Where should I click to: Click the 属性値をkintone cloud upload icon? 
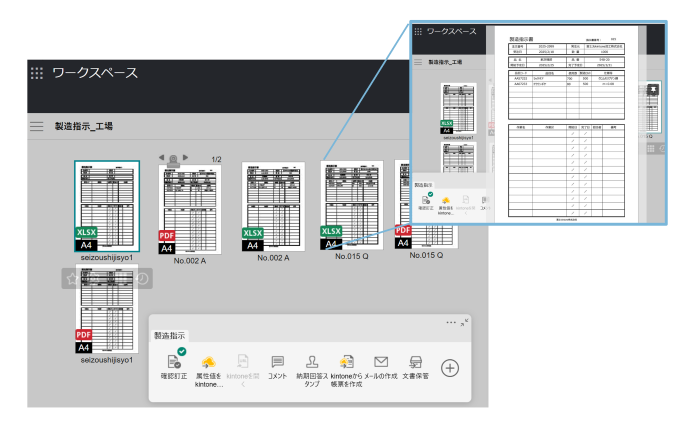pos(209,362)
